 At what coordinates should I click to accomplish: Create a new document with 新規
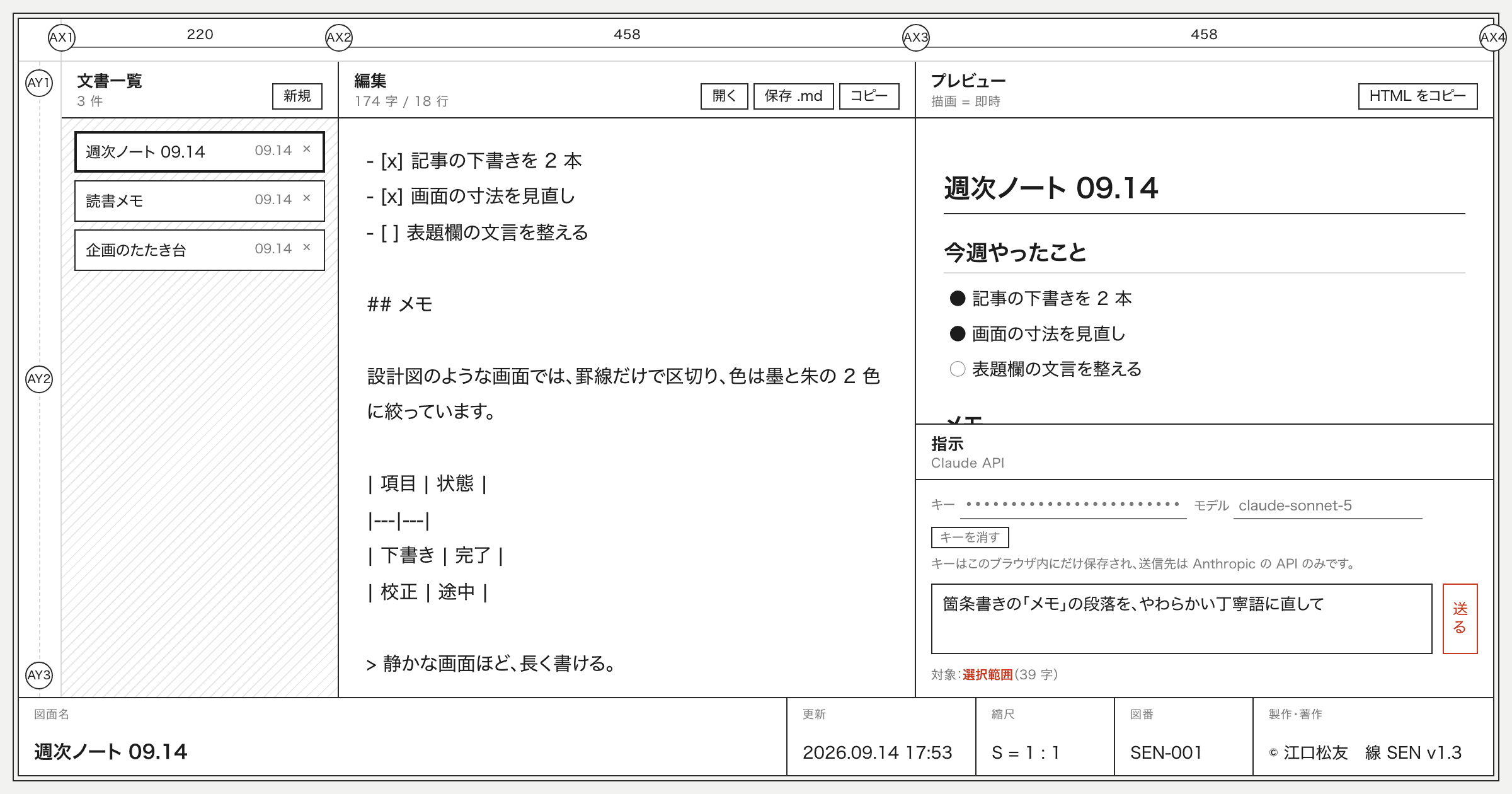coord(297,96)
